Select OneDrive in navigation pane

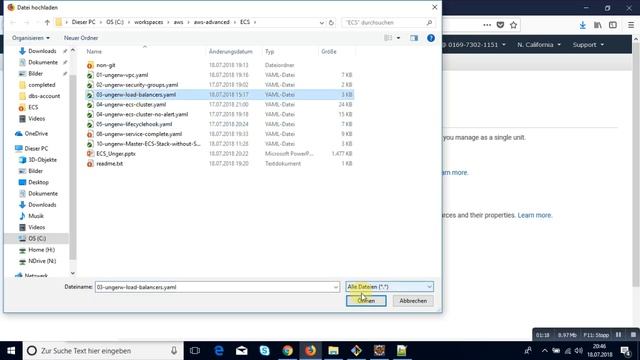36,134
